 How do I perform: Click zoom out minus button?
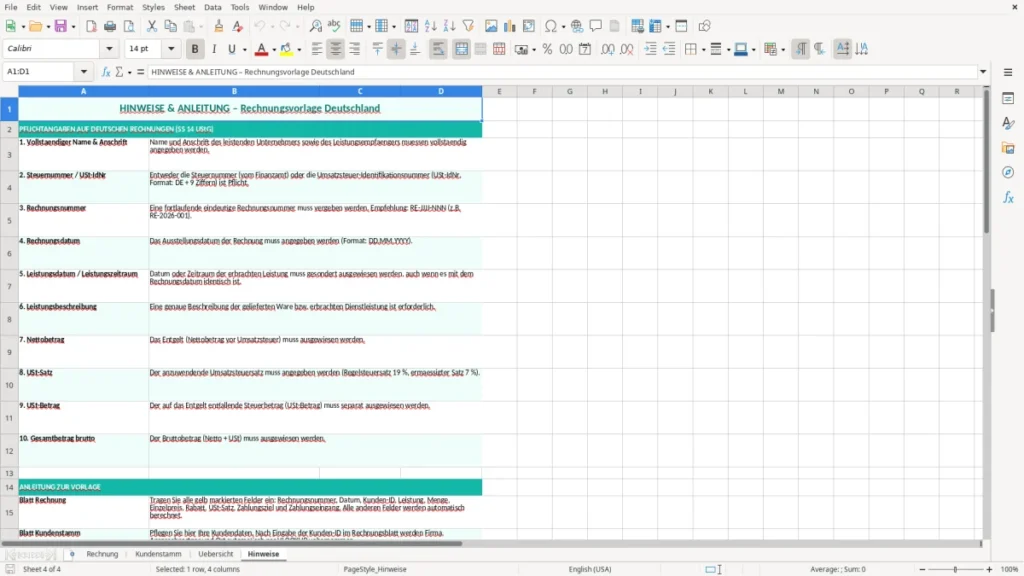click(922, 569)
